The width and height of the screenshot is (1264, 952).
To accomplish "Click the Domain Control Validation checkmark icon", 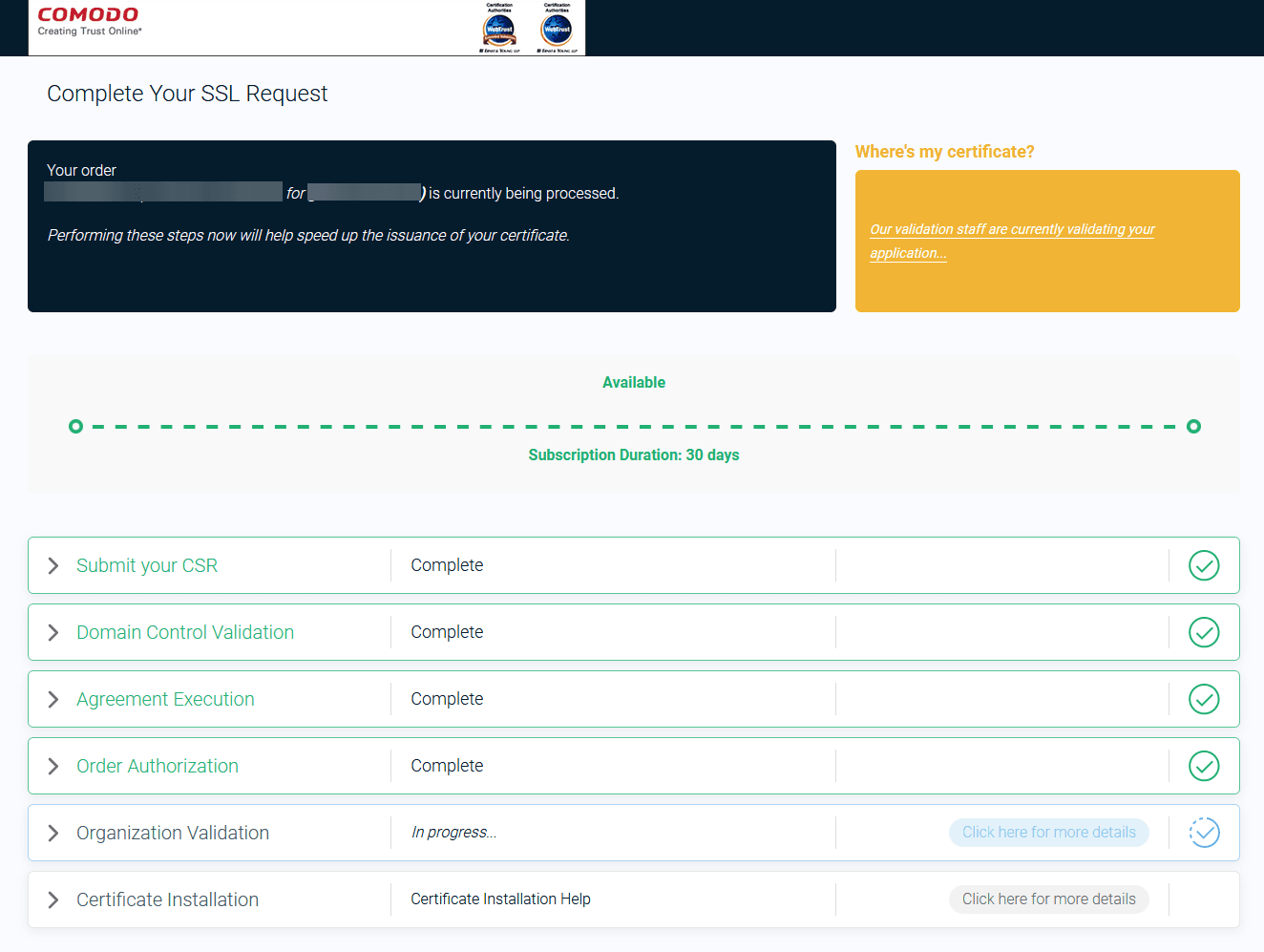I will tap(1204, 632).
